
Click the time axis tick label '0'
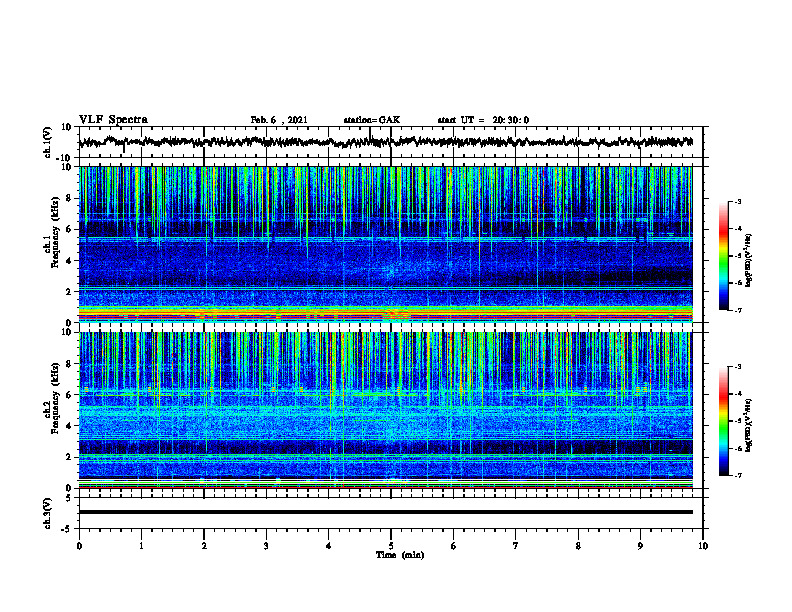tap(79, 546)
